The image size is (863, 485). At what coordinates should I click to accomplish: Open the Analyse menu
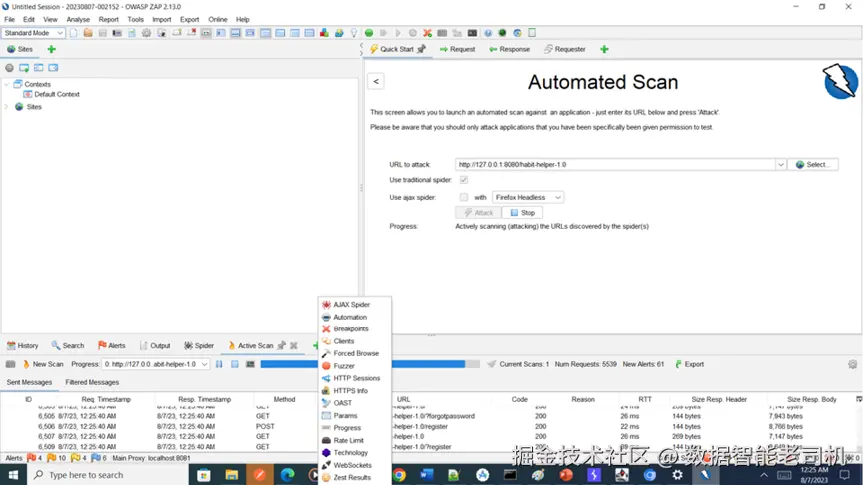[x=78, y=19]
